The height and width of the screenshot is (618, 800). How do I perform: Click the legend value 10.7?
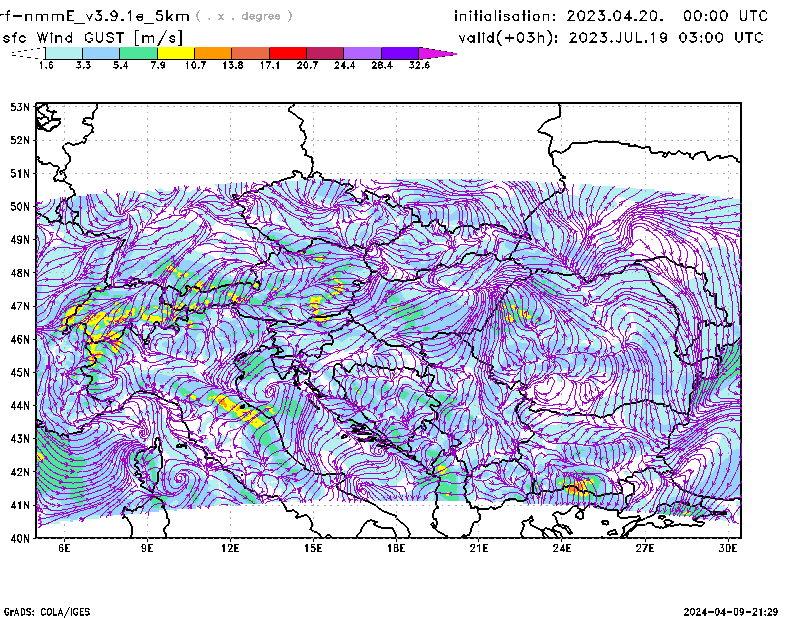[x=195, y=65]
